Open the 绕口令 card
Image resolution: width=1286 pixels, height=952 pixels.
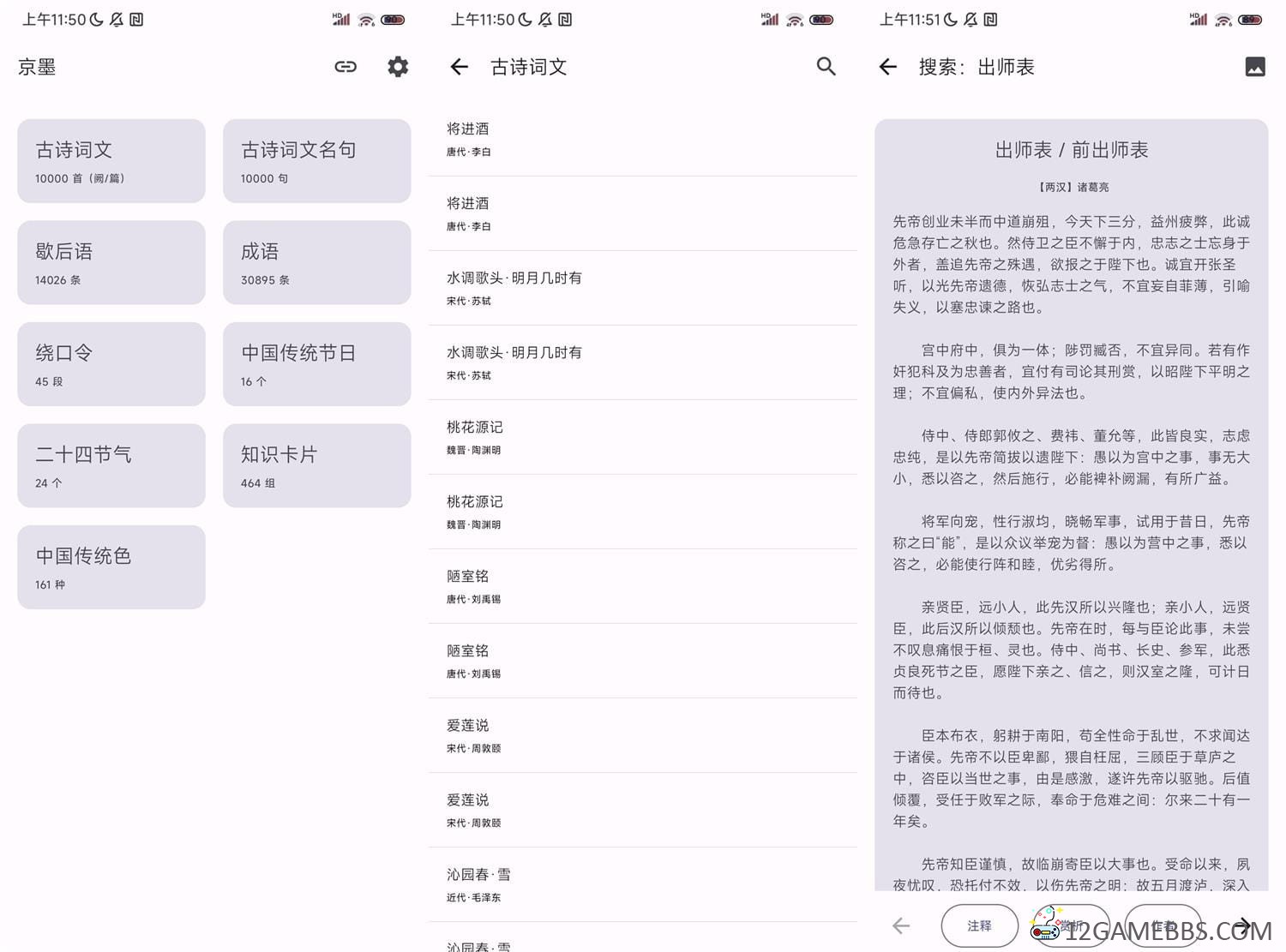click(111, 364)
